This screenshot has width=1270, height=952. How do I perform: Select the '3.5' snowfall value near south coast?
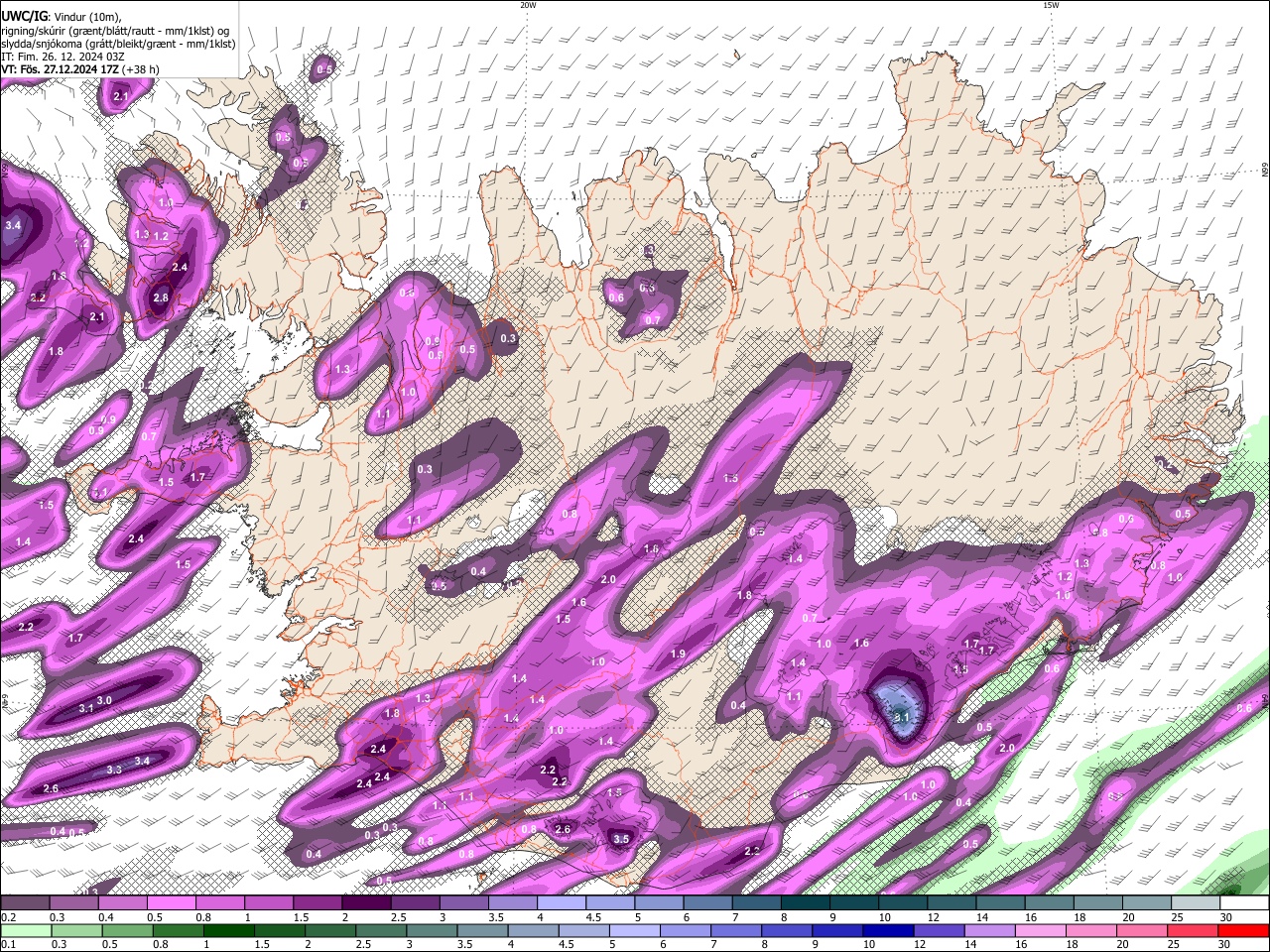pyautogui.click(x=621, y=839)
